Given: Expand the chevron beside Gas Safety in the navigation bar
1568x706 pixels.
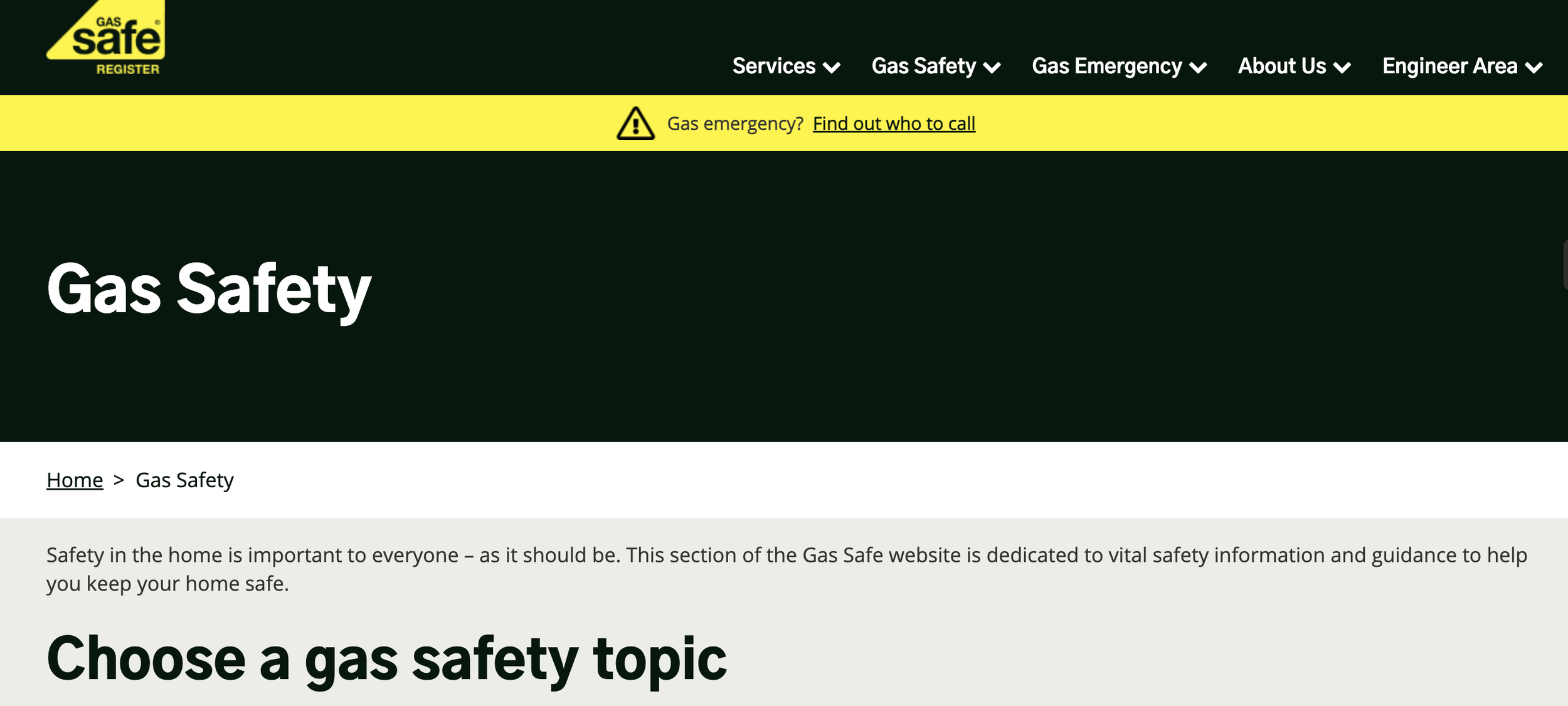Looking at the screenshot, I should (x=992, y=67).
